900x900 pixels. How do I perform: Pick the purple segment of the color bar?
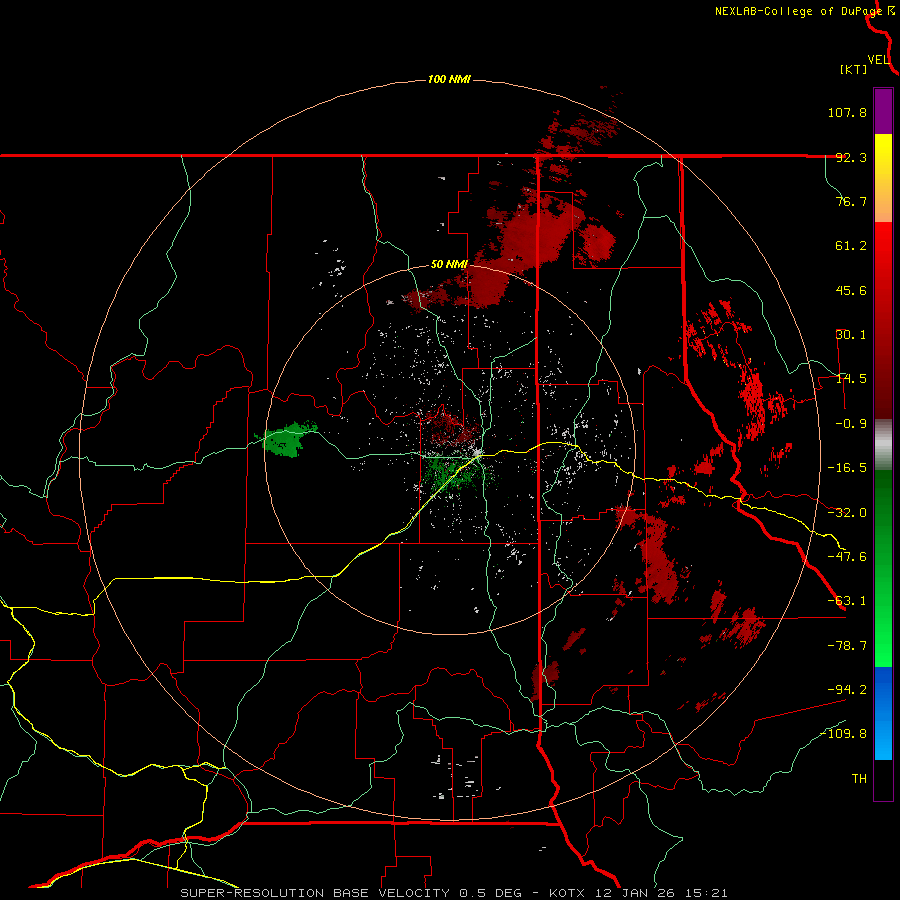click(883, 111)
